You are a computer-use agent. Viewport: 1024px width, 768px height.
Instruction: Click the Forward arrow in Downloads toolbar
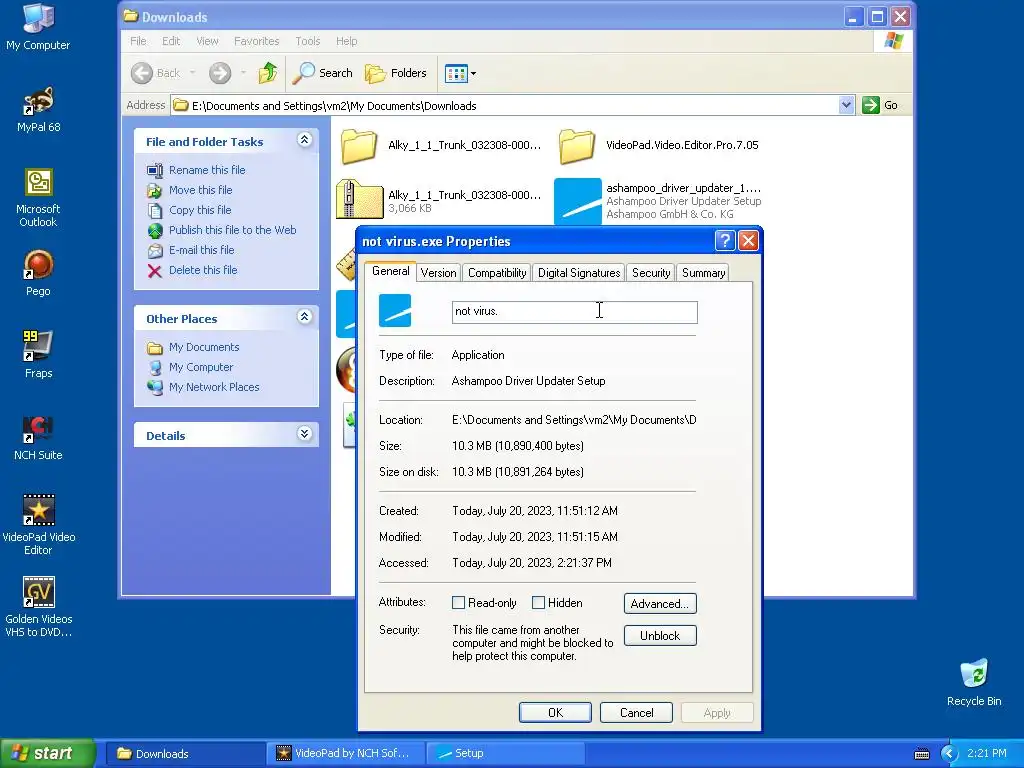click(220, 73)
